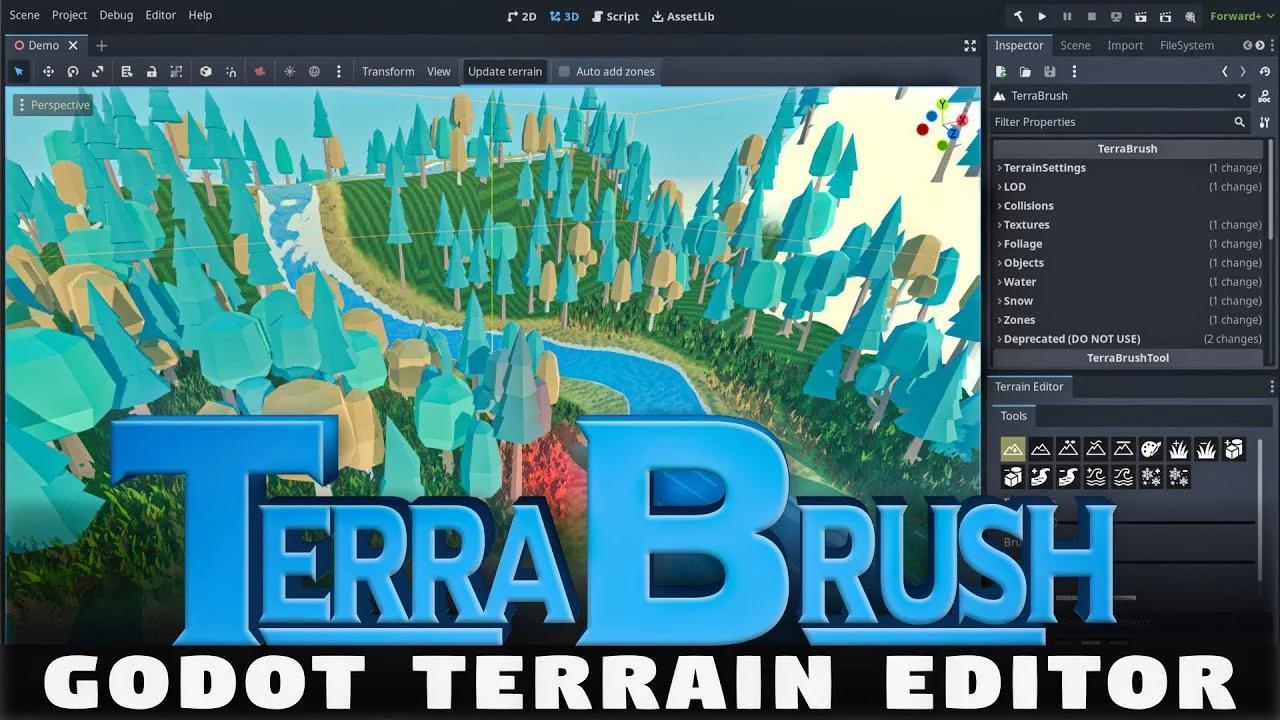Select the Move tool in the 3D toolbar
Viewport: 1280px width, 720px height.
(47, 71)
